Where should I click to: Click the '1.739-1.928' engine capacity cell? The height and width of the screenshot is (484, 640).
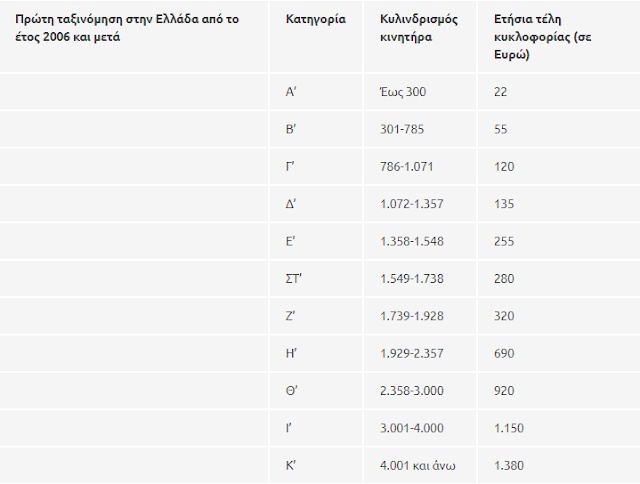[x=412, y=315]
